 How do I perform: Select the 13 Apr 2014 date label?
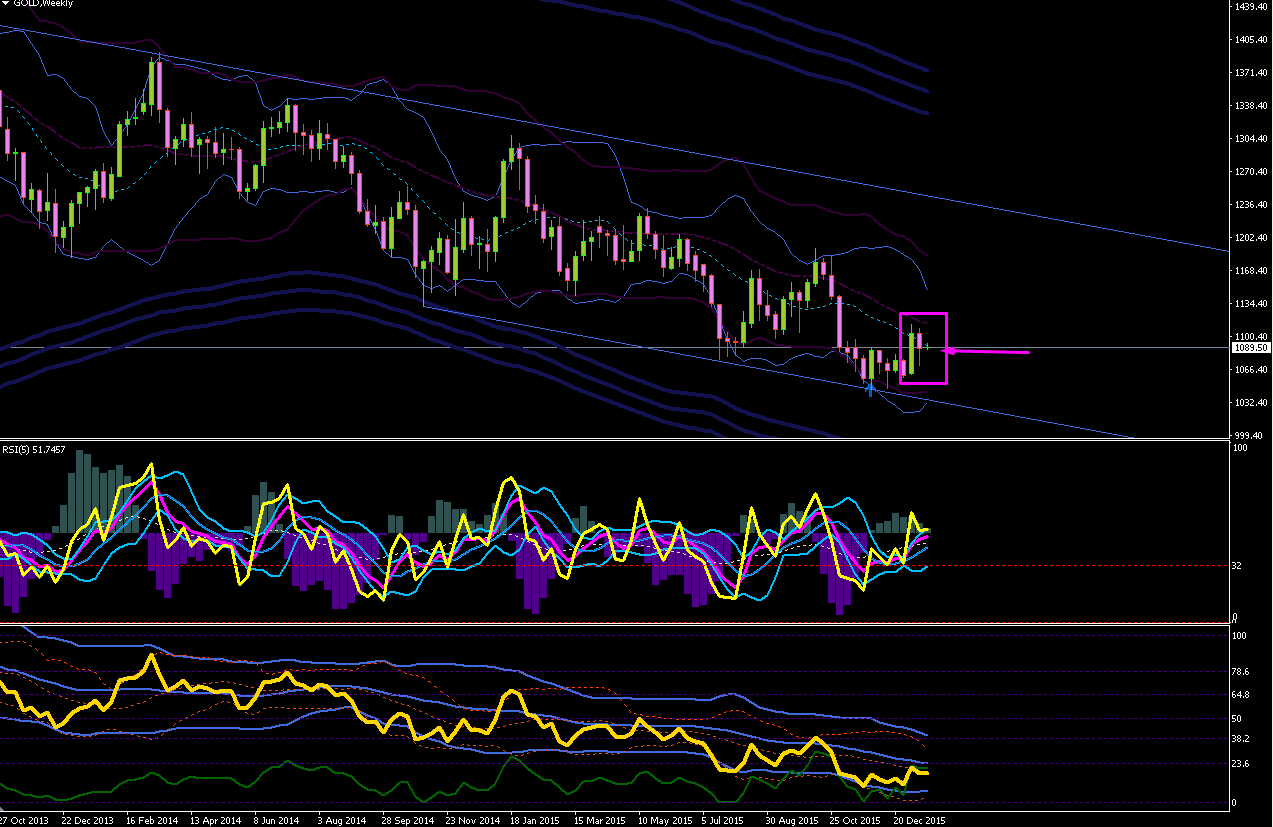coord(215,819)
